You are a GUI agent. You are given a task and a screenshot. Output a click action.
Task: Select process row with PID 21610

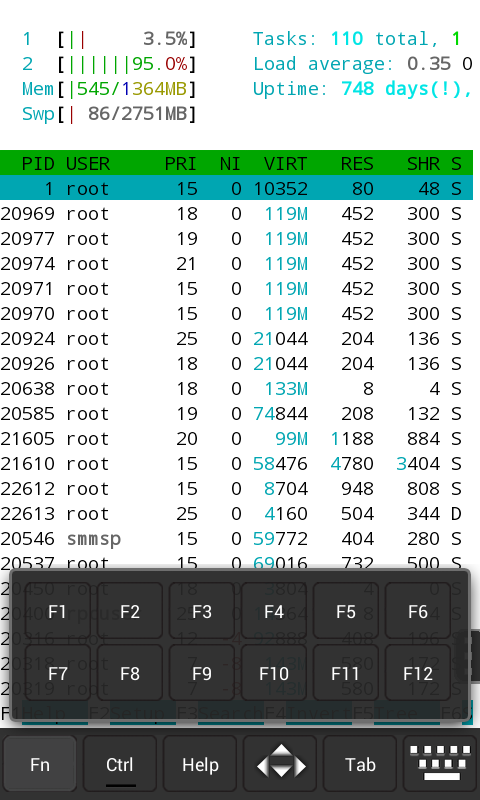coord(236,463)
